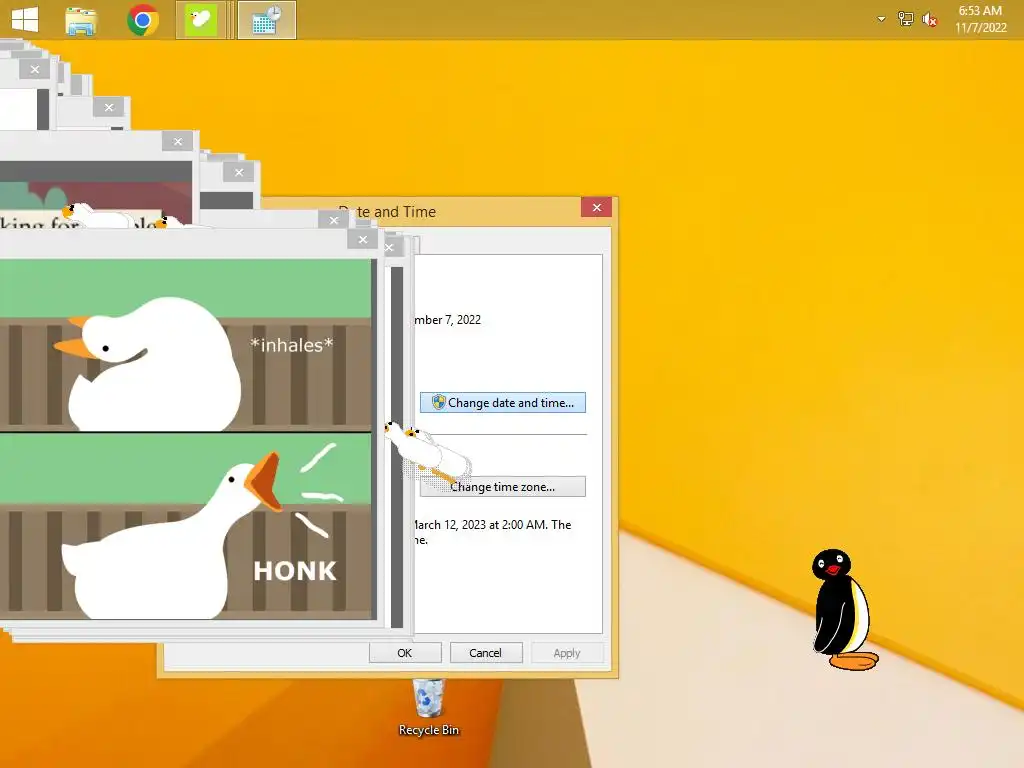The height and width of the screenshot is (768, 1024).
Task: Select the Recycle Bin desktop icon
Action: 428,708
